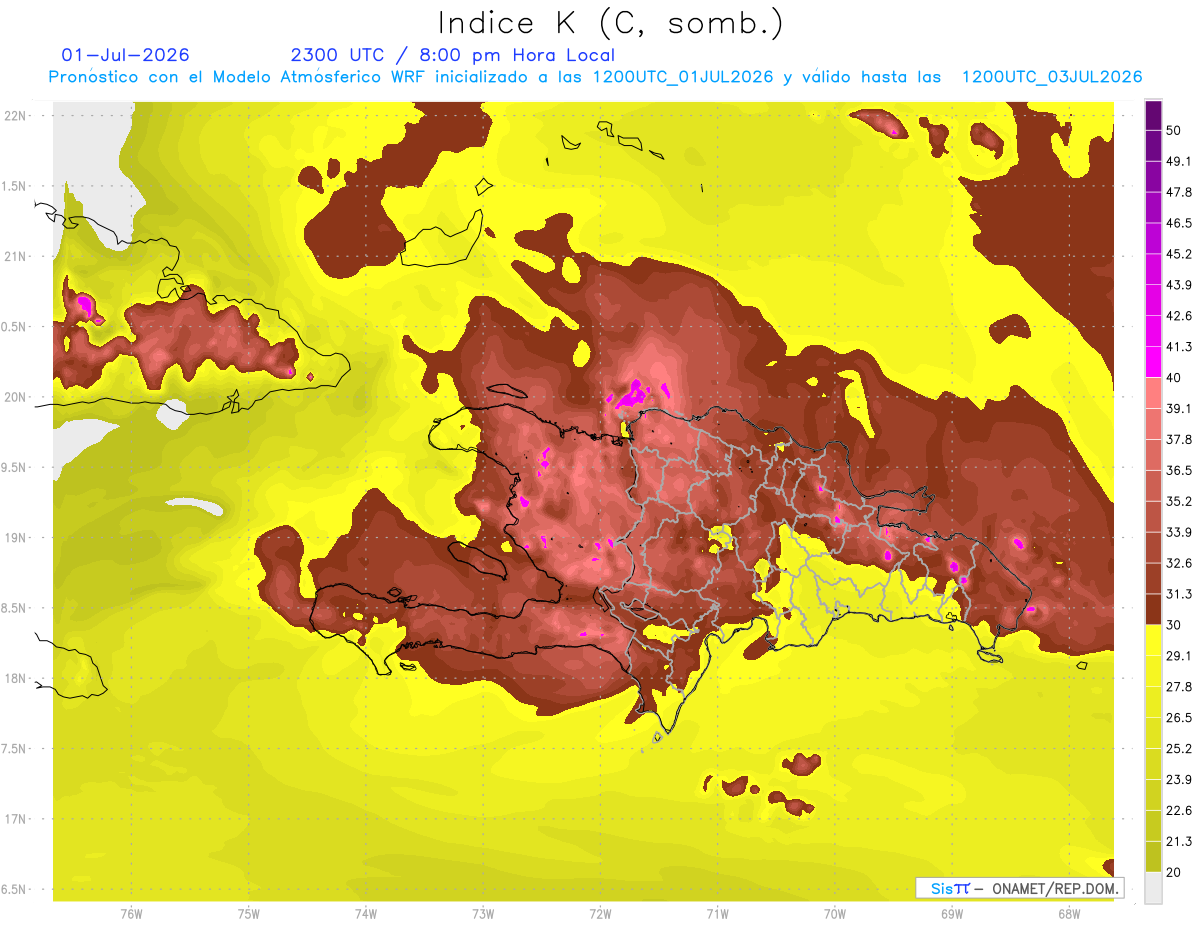The width and height of the screenshot is (1200, 927).
Task: Click the lowest colorbar value '20'
Action: click(x=1174, y=872)
